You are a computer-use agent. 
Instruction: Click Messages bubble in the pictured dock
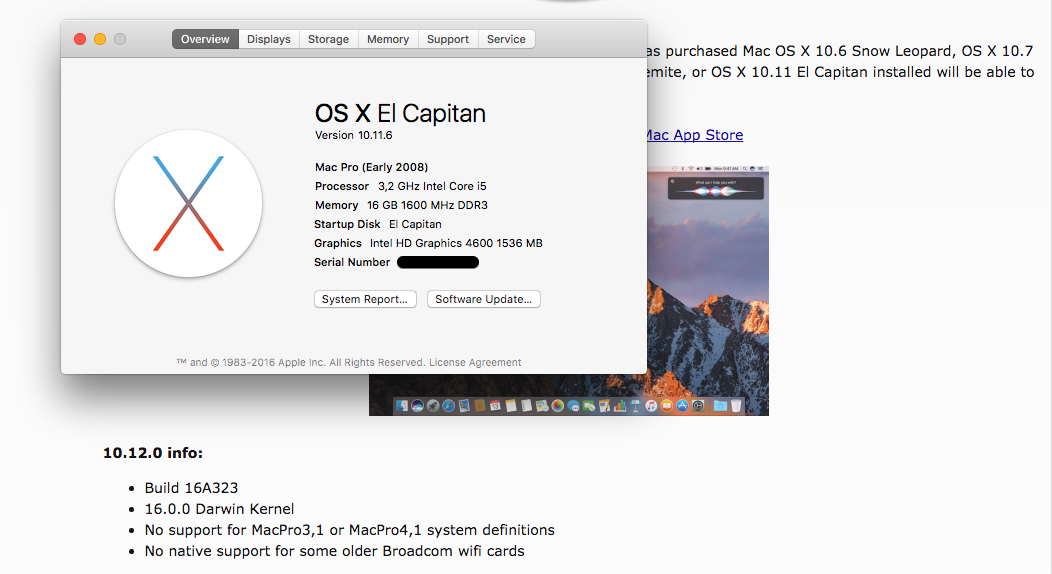[x=573, y=406]
